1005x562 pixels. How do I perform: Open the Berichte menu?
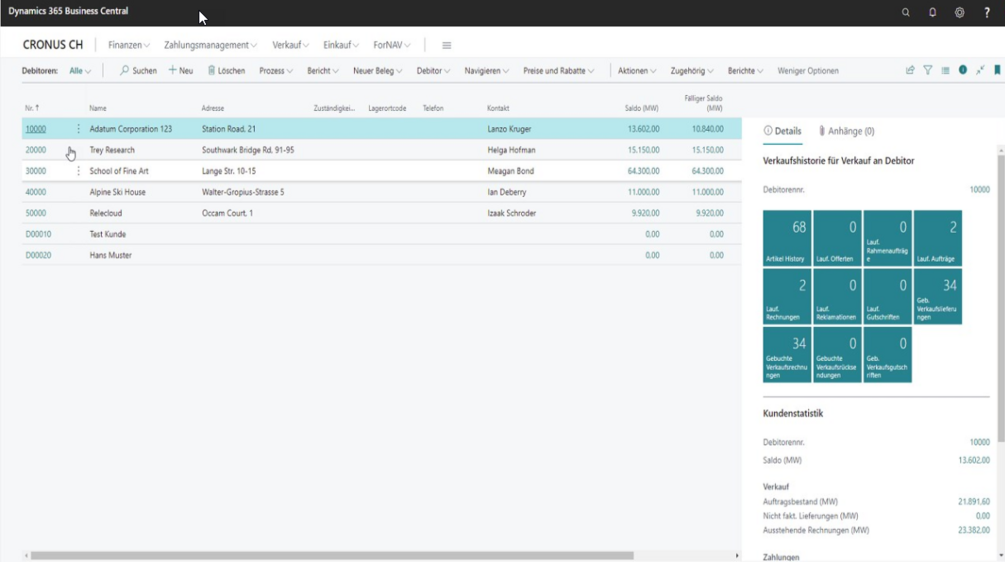coord(745,70)
